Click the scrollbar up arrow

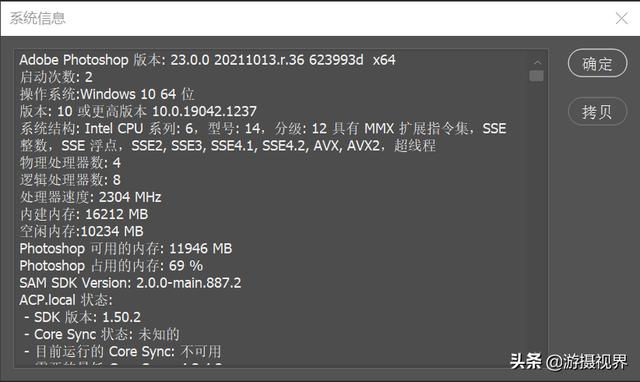(x=537, y=62)
